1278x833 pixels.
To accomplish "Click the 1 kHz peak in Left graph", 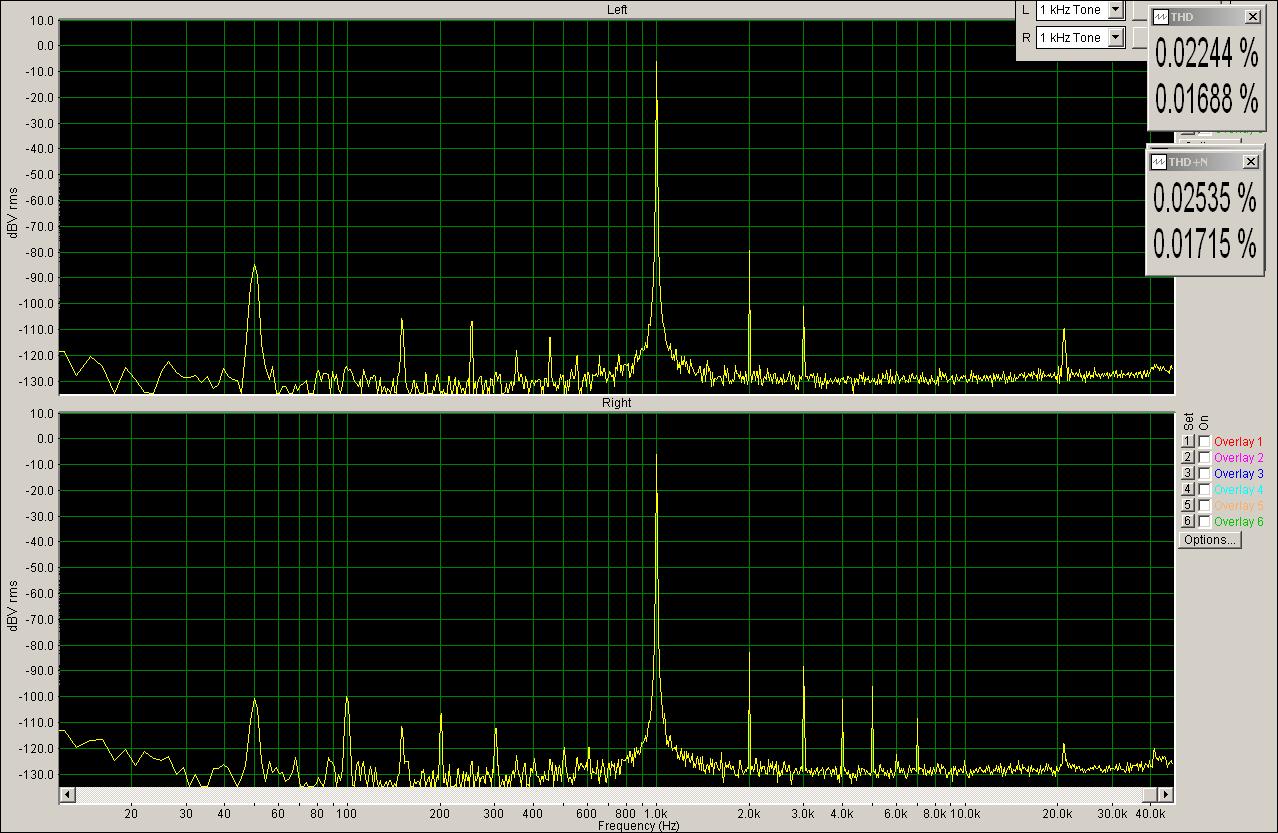I will tap(656, 62).
